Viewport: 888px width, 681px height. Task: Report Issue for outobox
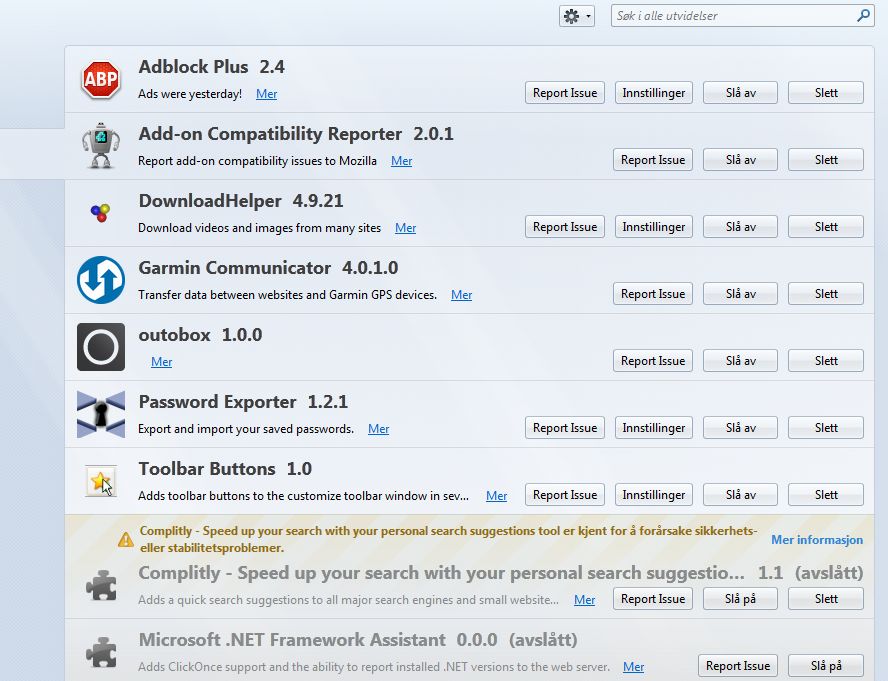click(652, 360)
